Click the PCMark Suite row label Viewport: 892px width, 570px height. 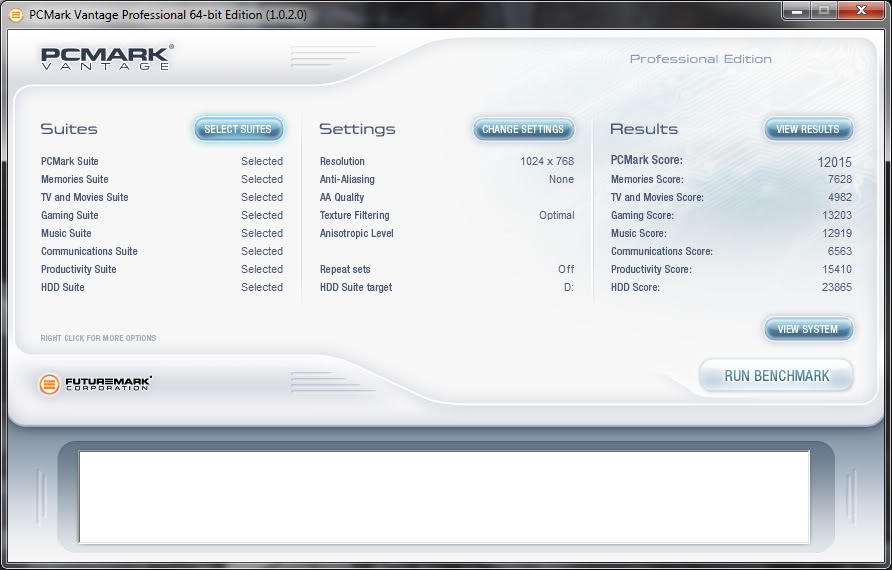[69, 162]
